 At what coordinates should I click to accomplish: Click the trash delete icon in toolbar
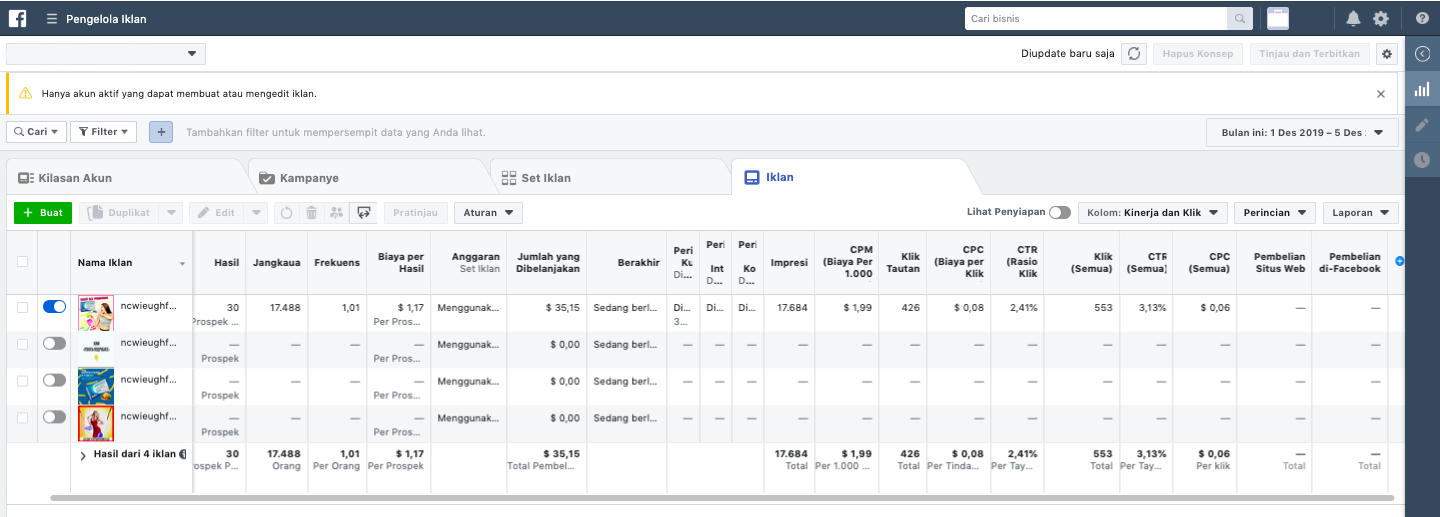(x=311, y=213)
